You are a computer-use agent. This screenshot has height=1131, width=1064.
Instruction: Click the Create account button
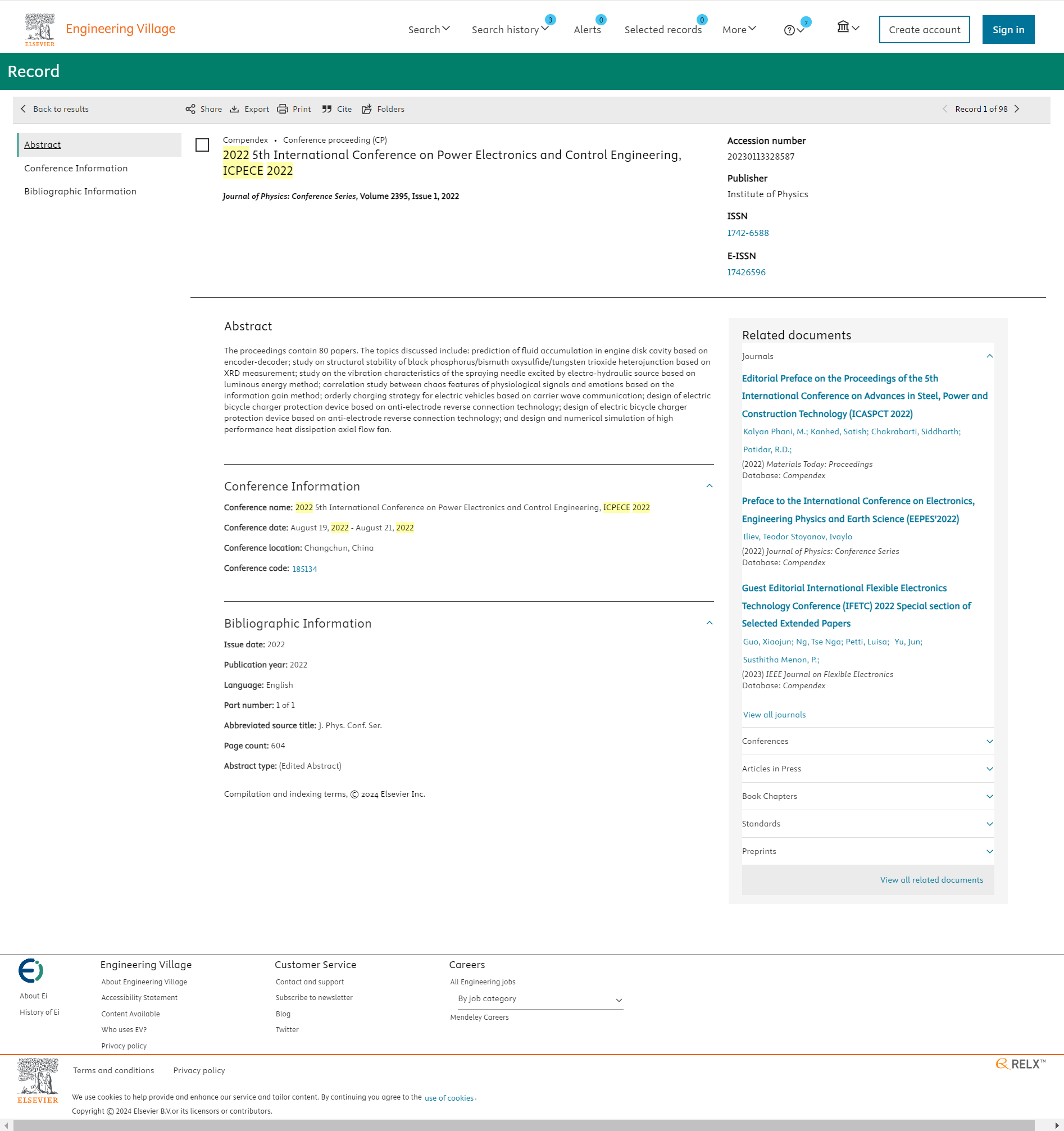coord(924,30)
